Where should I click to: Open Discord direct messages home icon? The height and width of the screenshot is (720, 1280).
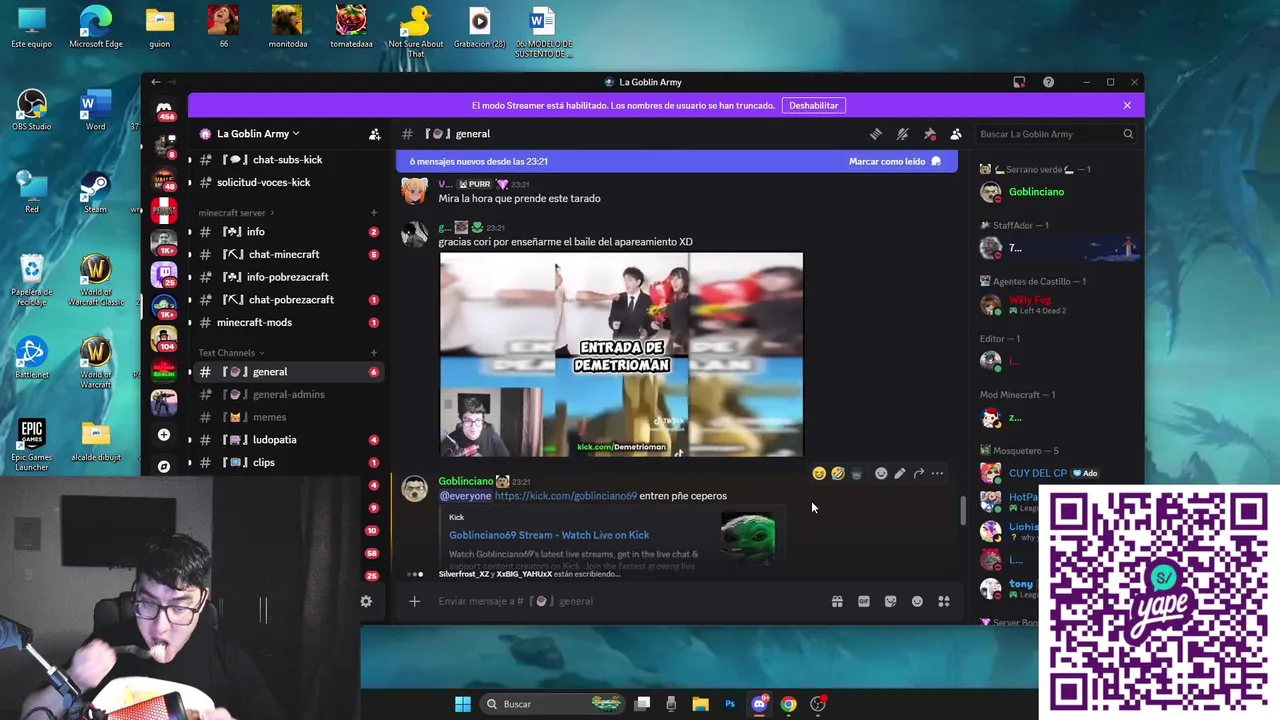(x=164, y=107)
